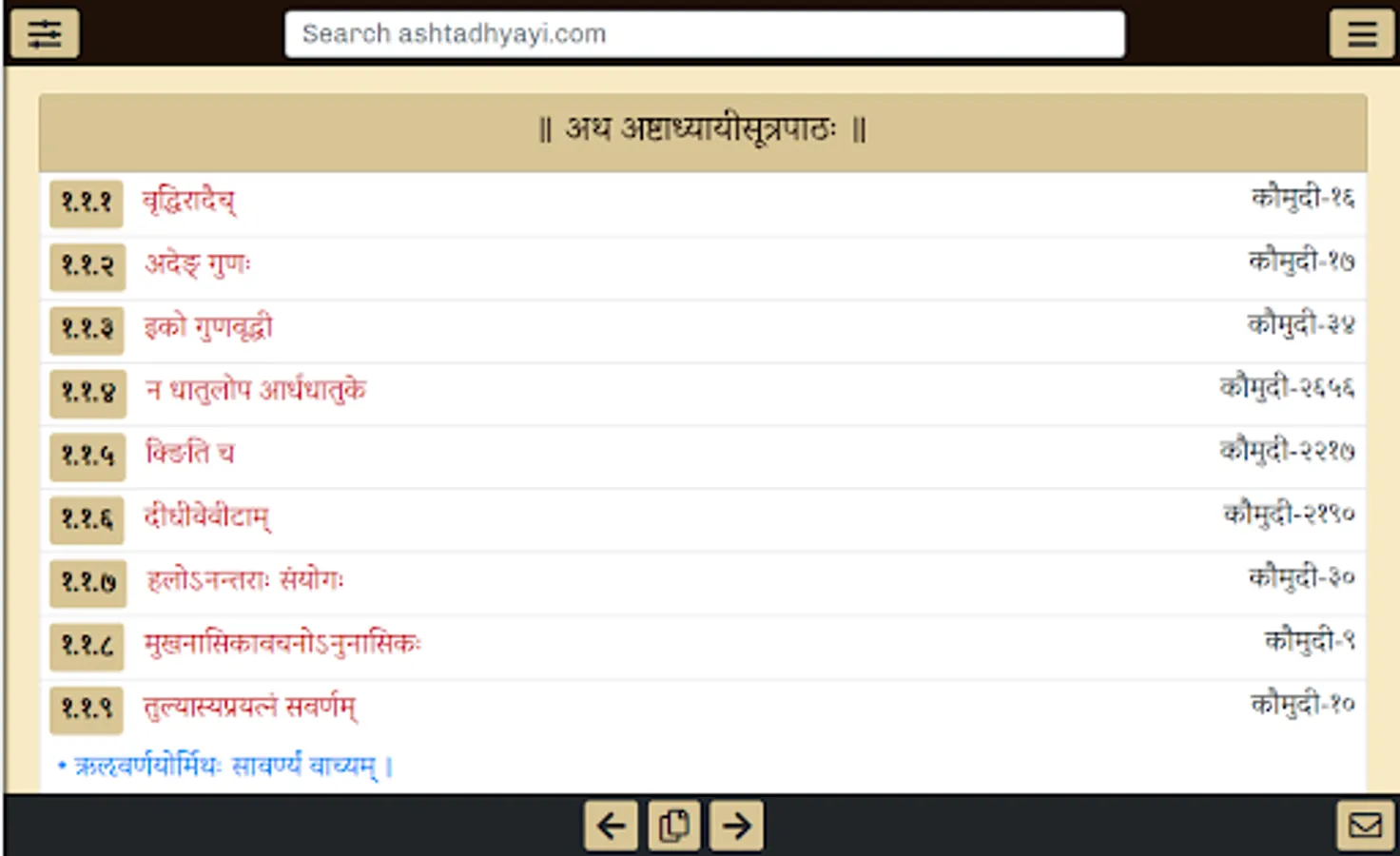This screenshot has width=1400, height=856.
Task: Click sutra number badge १.१.१
Action: pos(86,203)
